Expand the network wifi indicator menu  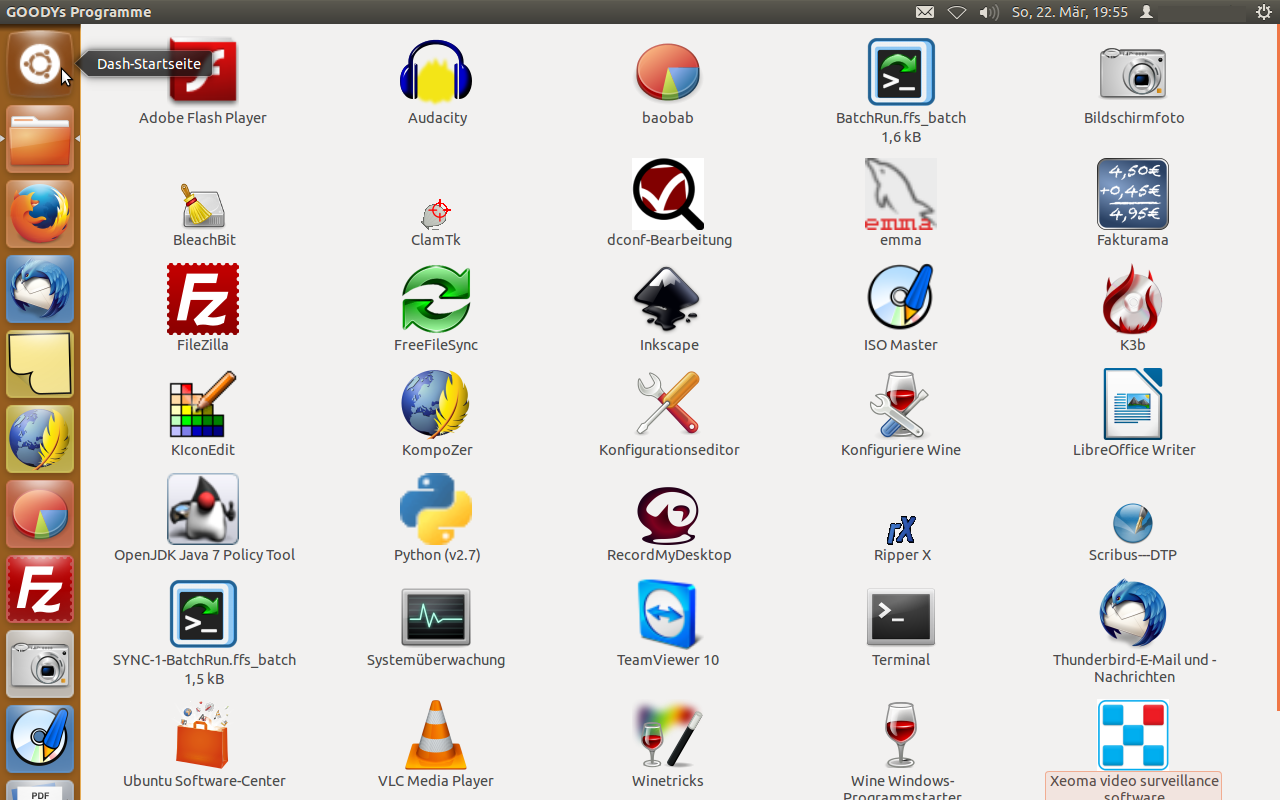957,12
